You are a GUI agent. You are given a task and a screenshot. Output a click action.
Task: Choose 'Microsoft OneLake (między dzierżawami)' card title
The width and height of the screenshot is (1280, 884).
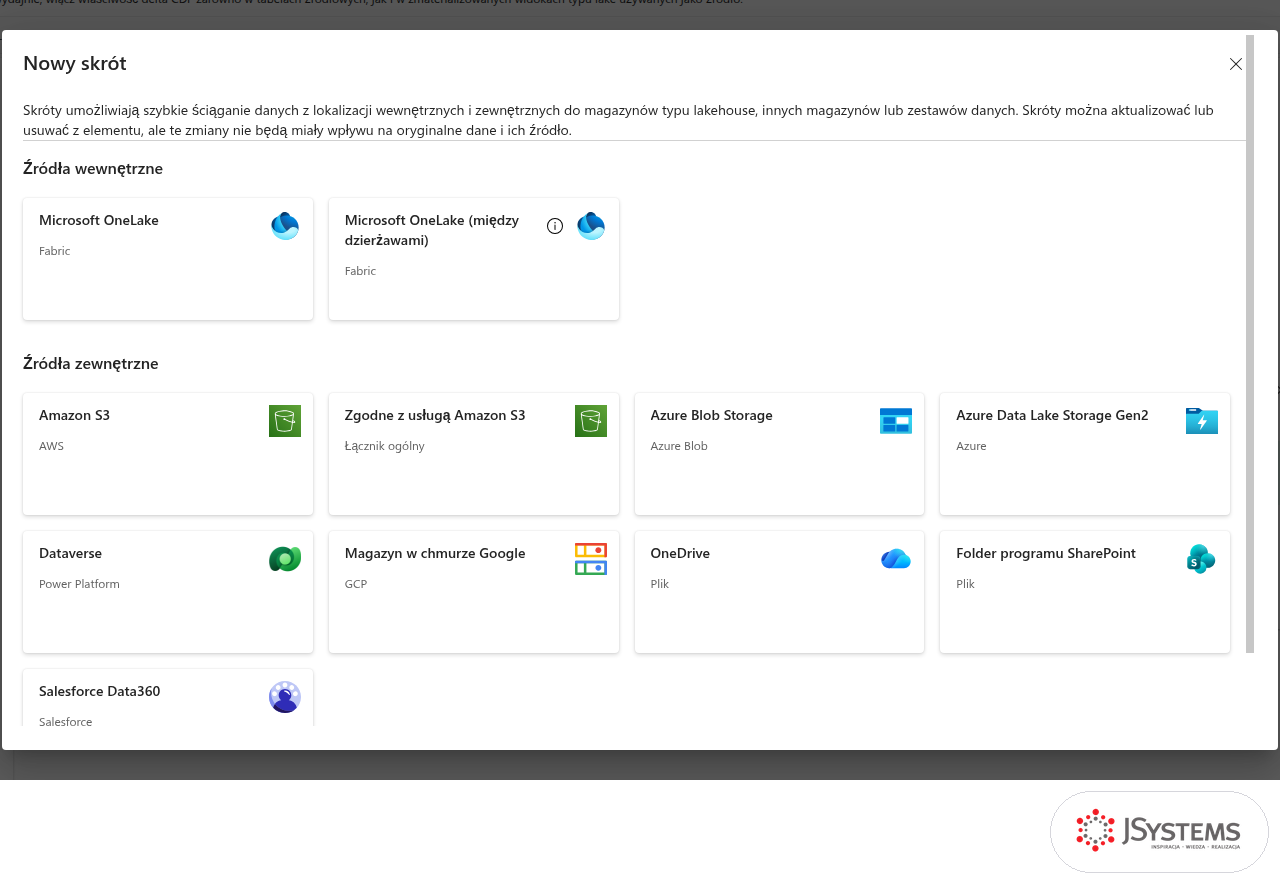click(x=432, y=230)
